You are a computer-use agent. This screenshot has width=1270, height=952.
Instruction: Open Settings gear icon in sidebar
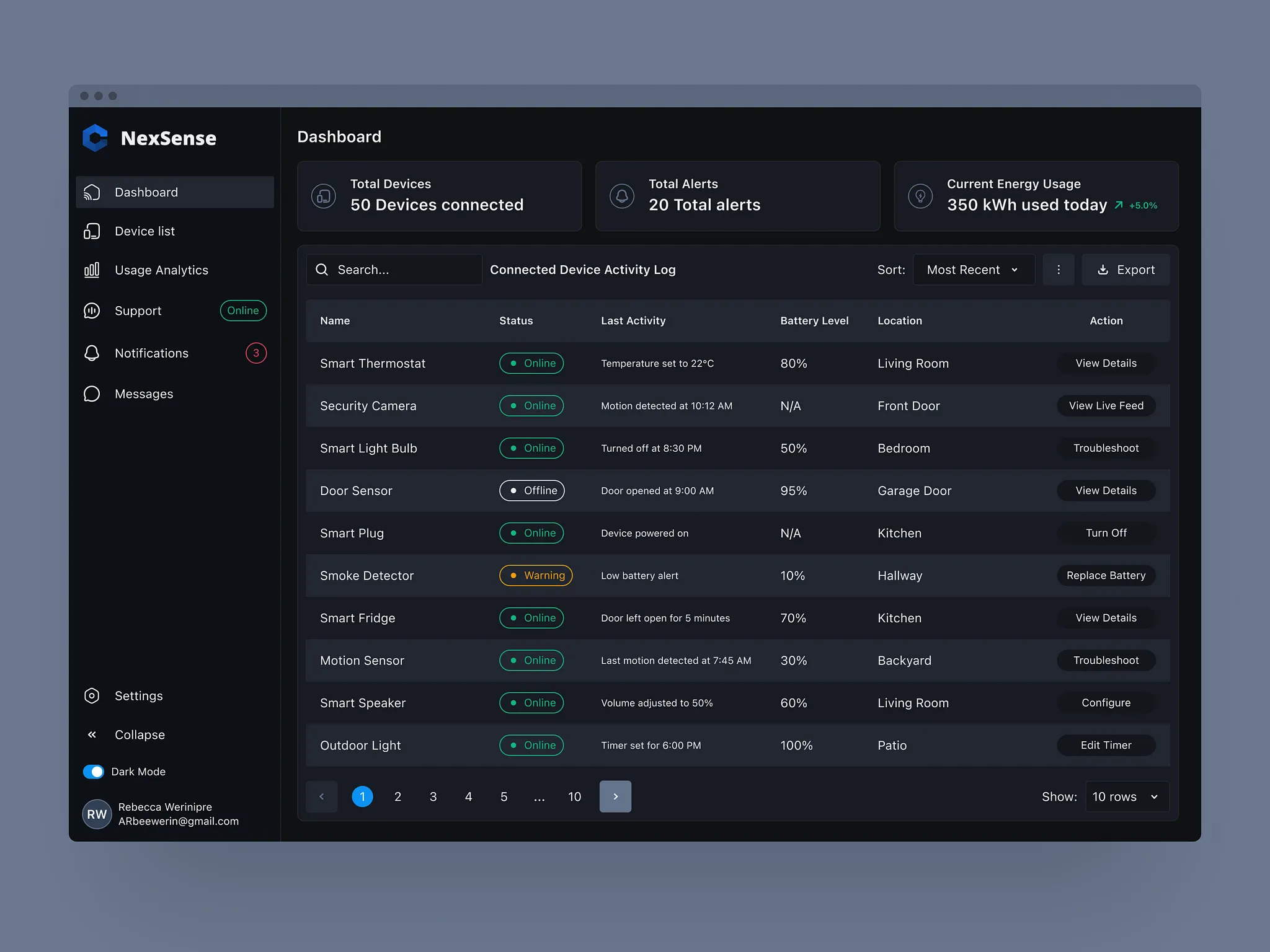click(x=92, y=695)
